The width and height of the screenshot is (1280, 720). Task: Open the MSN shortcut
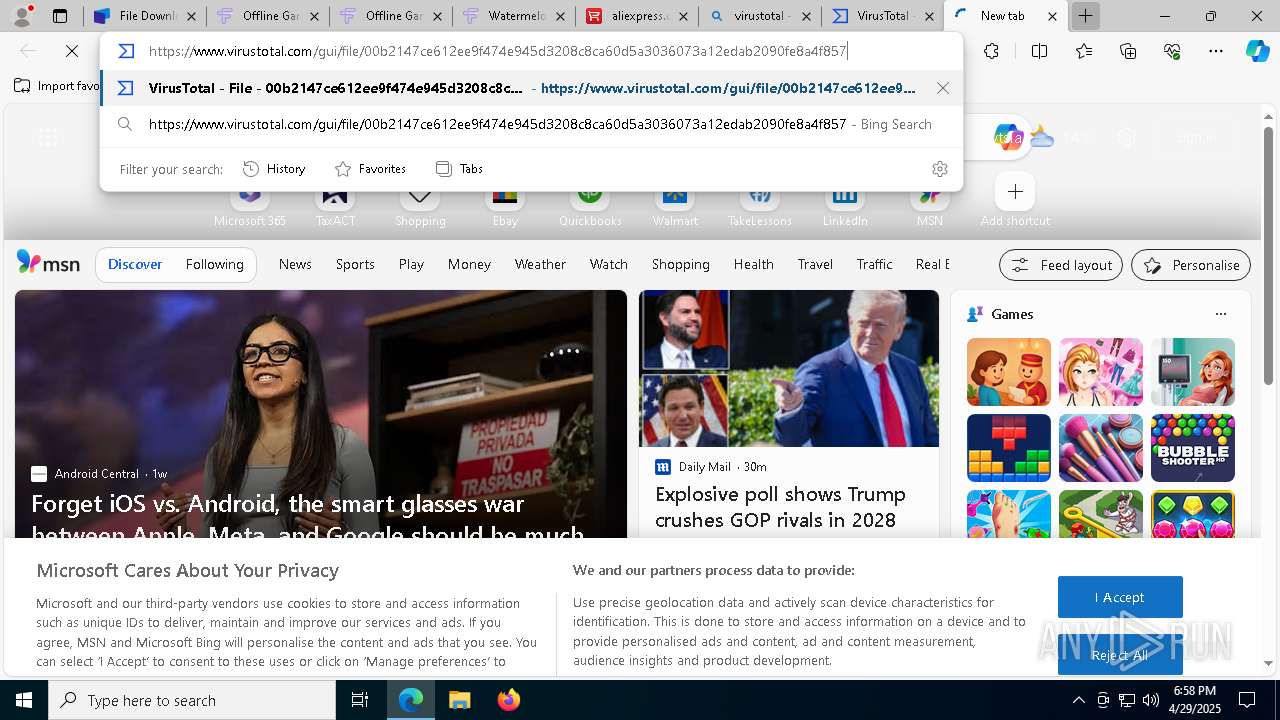click(x=930, y=204)
